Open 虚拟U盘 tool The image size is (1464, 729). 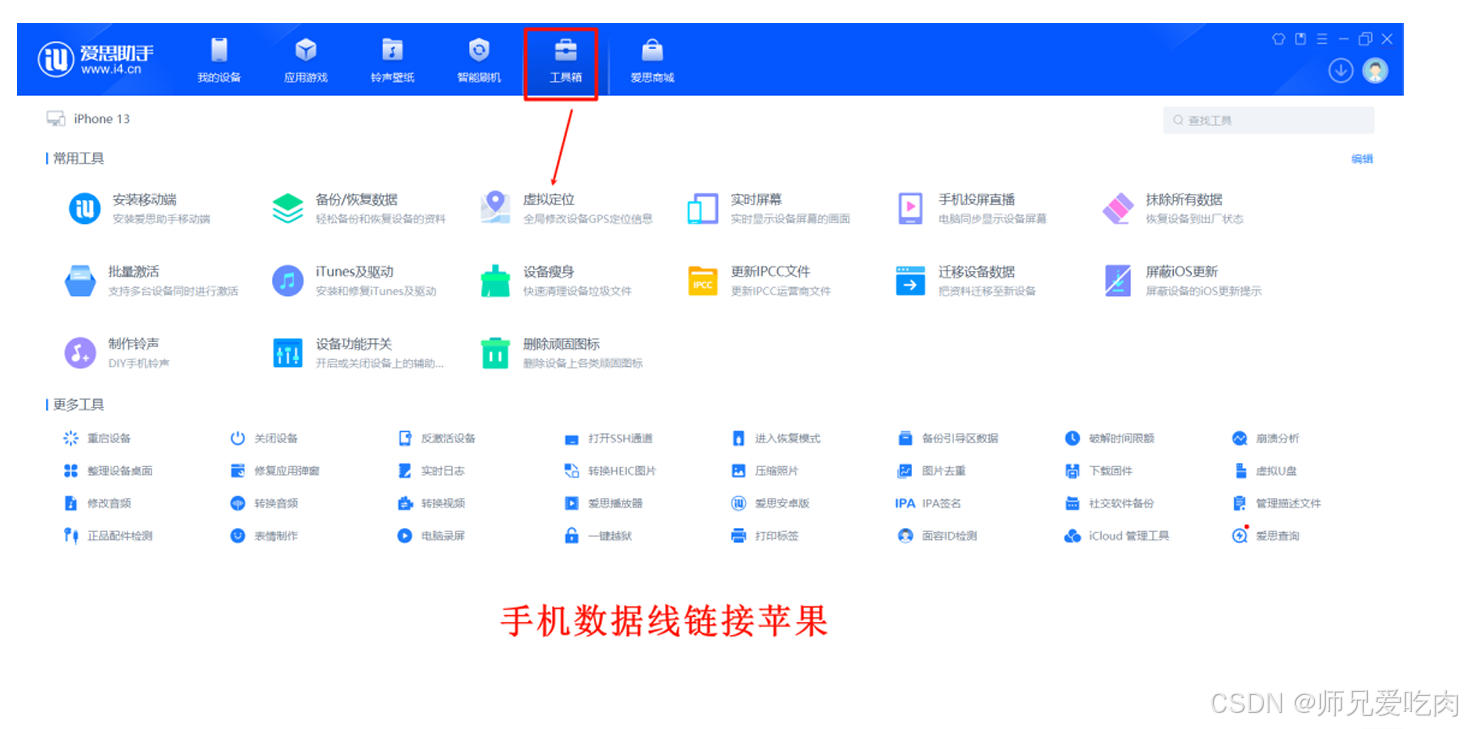[1265, 471]
